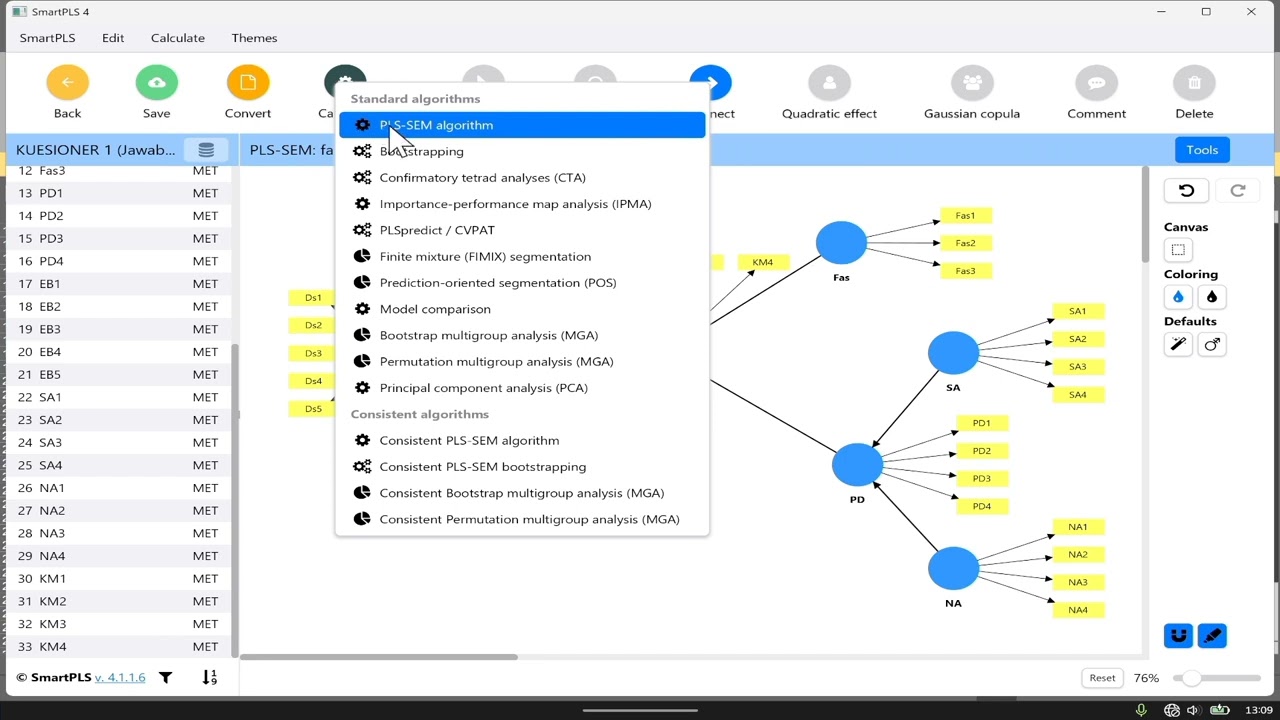Click the Comment toolbar icon
This screenshot has width=1280, height=720.
(1096, 83)
